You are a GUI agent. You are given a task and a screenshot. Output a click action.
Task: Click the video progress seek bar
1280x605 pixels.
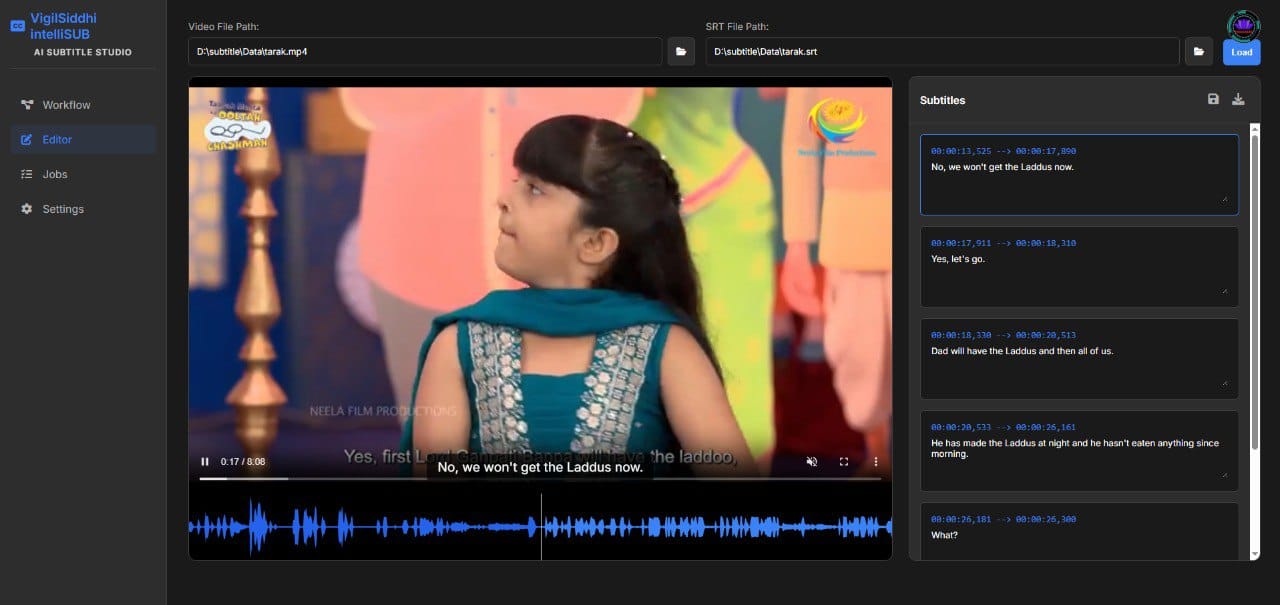[x=540, y=478]
